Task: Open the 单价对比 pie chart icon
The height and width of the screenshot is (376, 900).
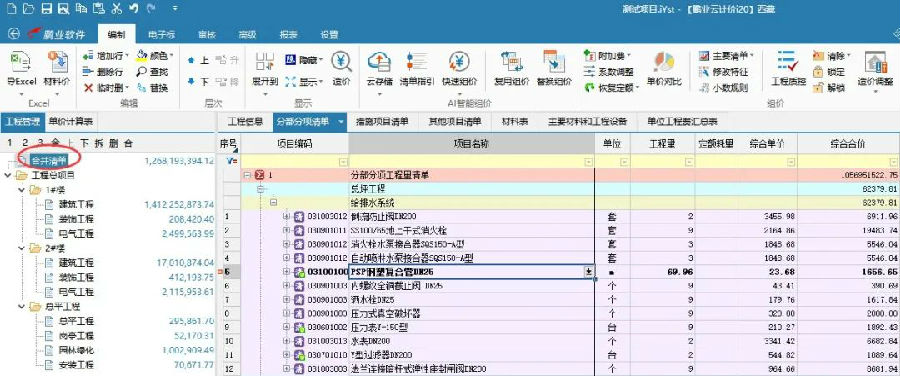Action: (x=664, y=63)
